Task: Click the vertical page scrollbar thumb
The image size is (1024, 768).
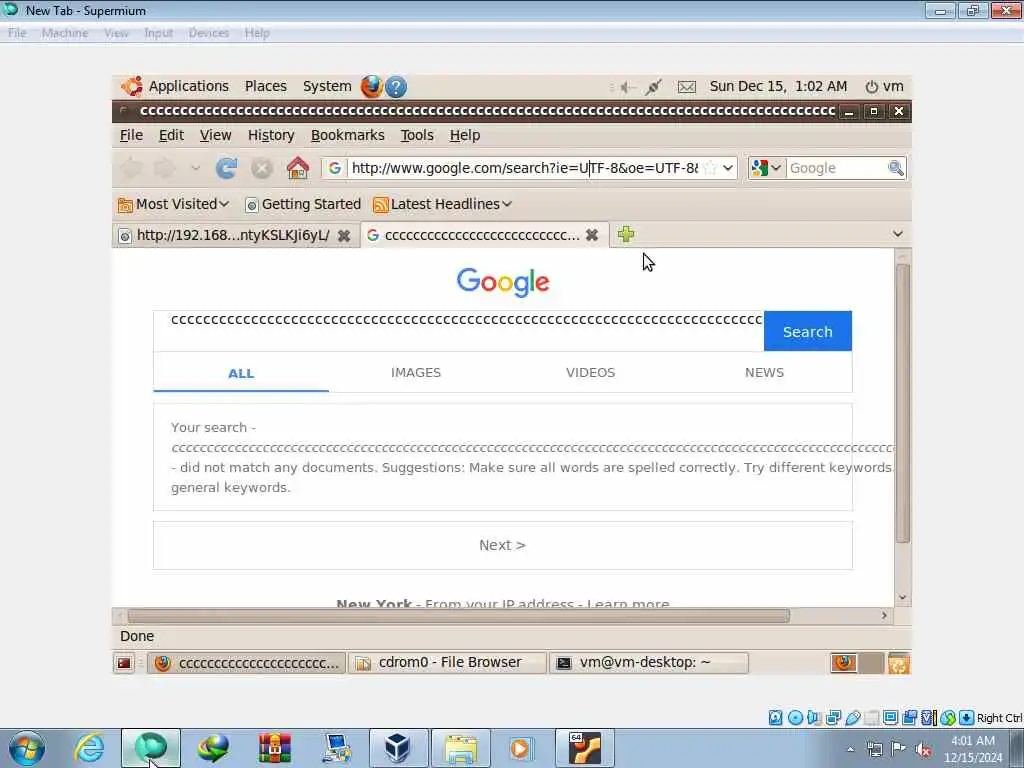Action: click(903, 403)
